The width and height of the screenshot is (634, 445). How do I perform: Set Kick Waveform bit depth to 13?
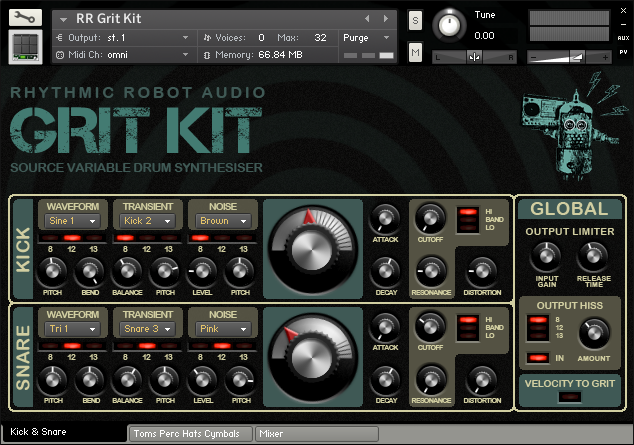tap(94, 238)
